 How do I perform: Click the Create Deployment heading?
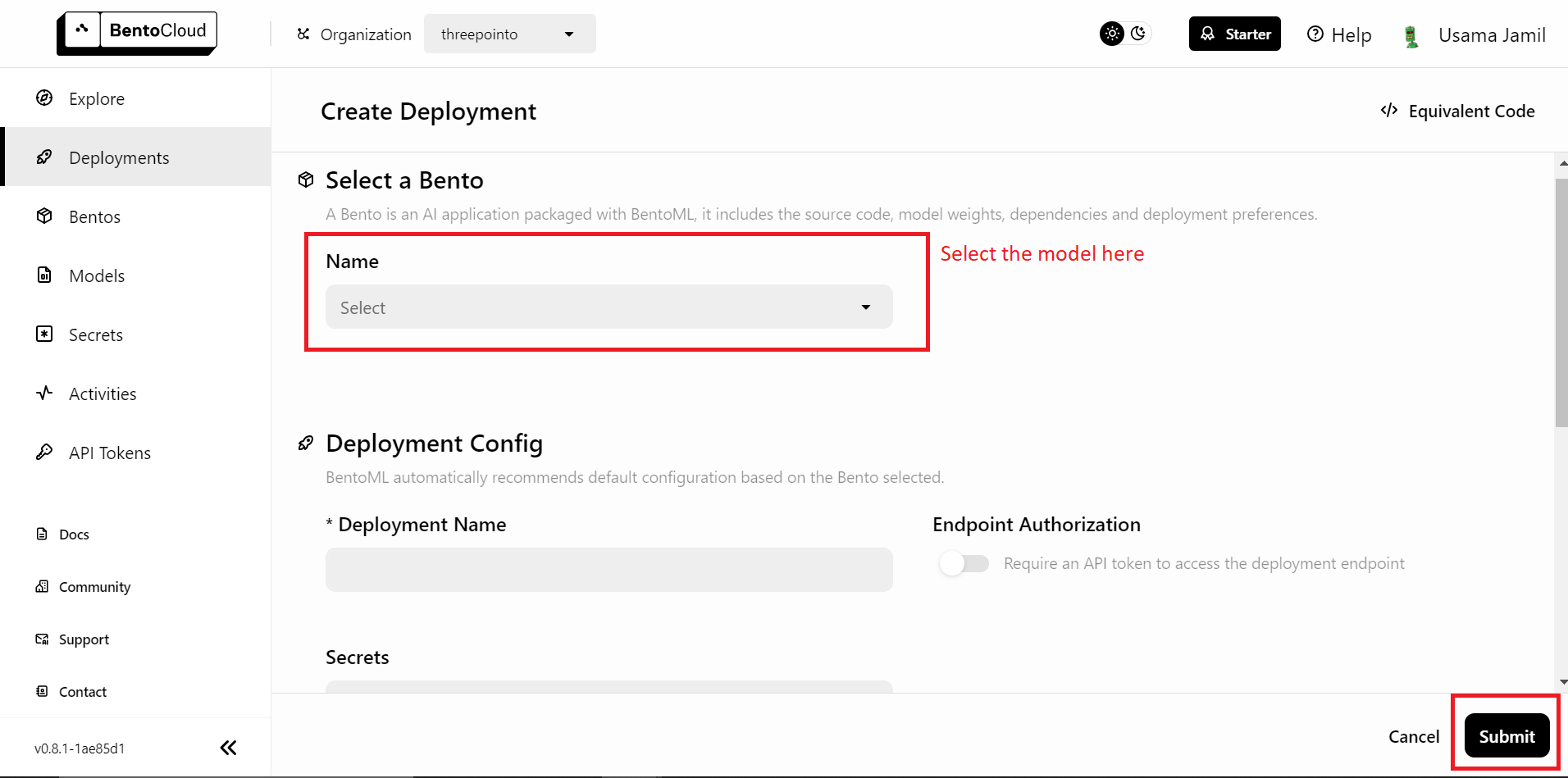coord(428,111)
